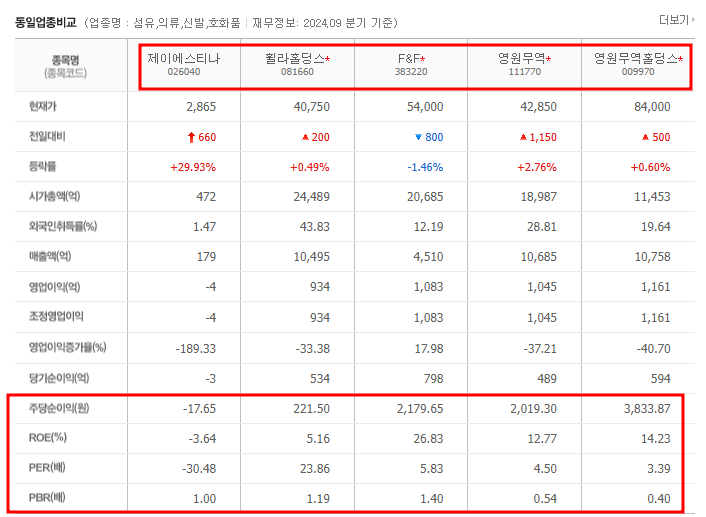Open the 영원무역 111770 stock link
Image resolution: width=706 pixels, height=517 pixels.
[521, 59]
